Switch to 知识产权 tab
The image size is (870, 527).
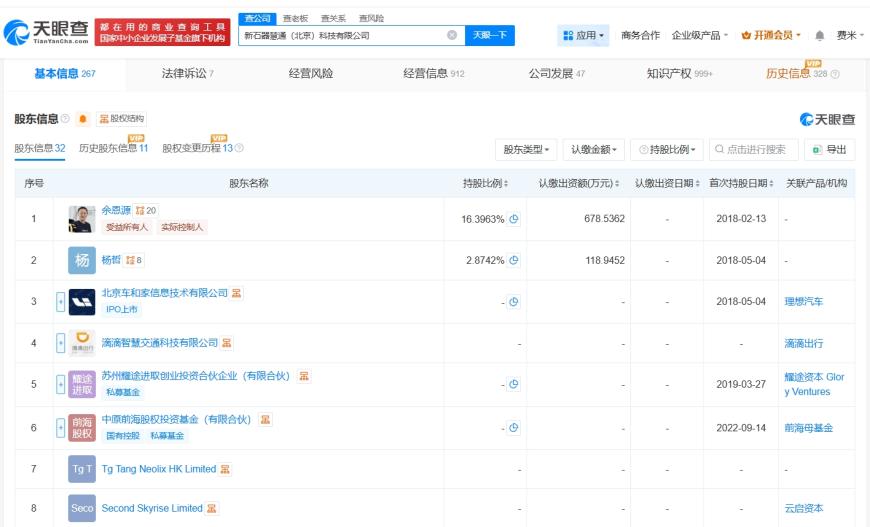click(x=679, y=73)
